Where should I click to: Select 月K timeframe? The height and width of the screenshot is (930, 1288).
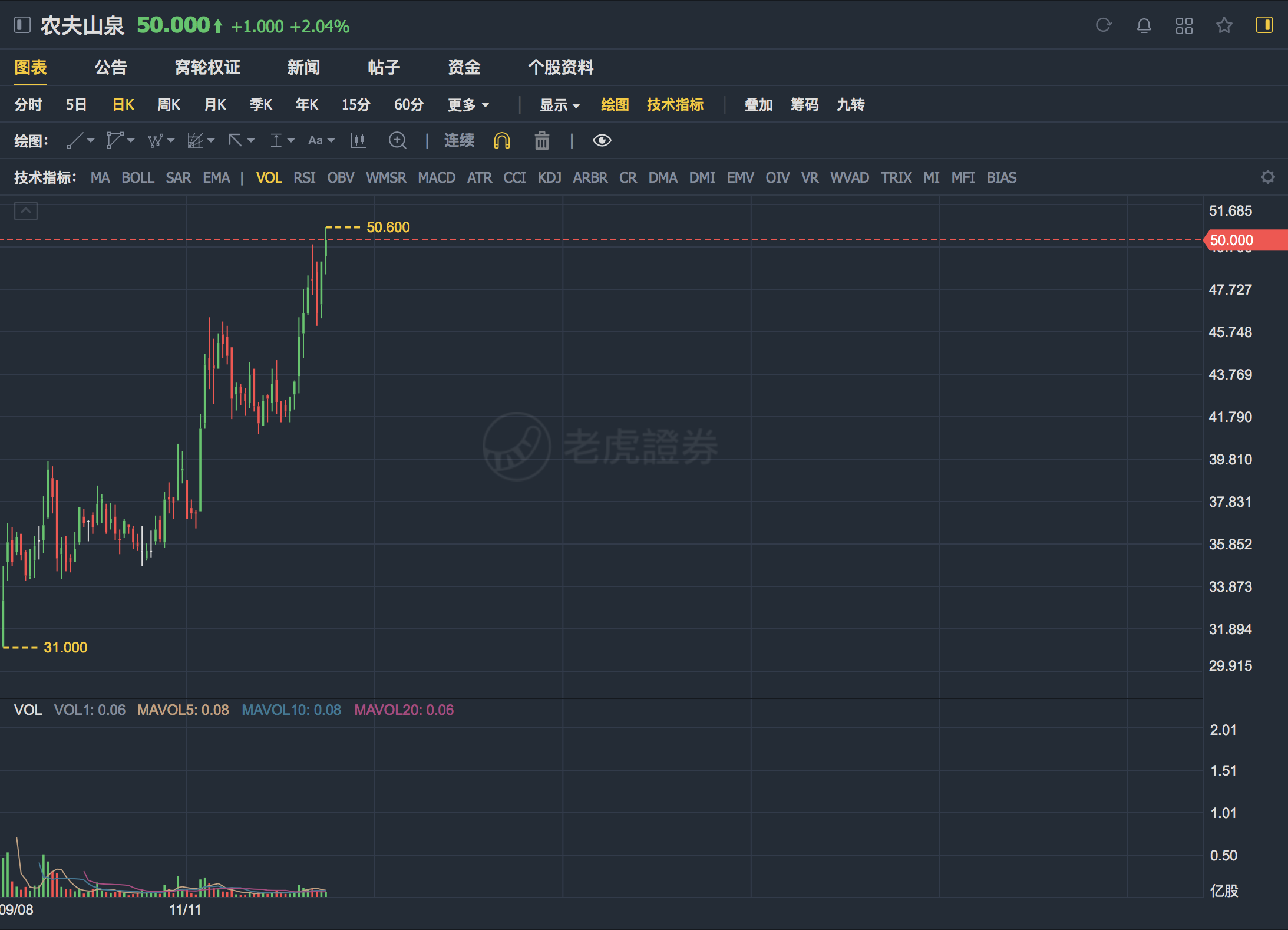coord(215,105)
